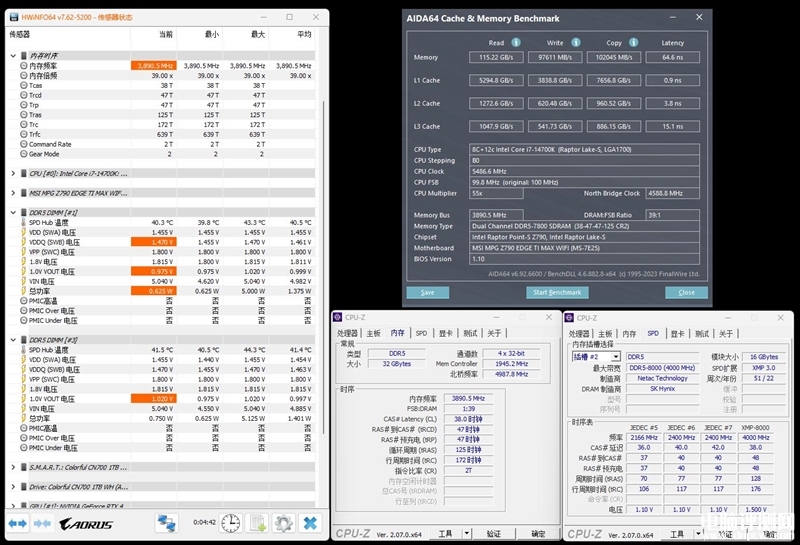Image resolution: width=800 pixels, height=545 pixels.
Task: Click the info icon next to Write in AIDA64
Action: [x=576, y=42]
